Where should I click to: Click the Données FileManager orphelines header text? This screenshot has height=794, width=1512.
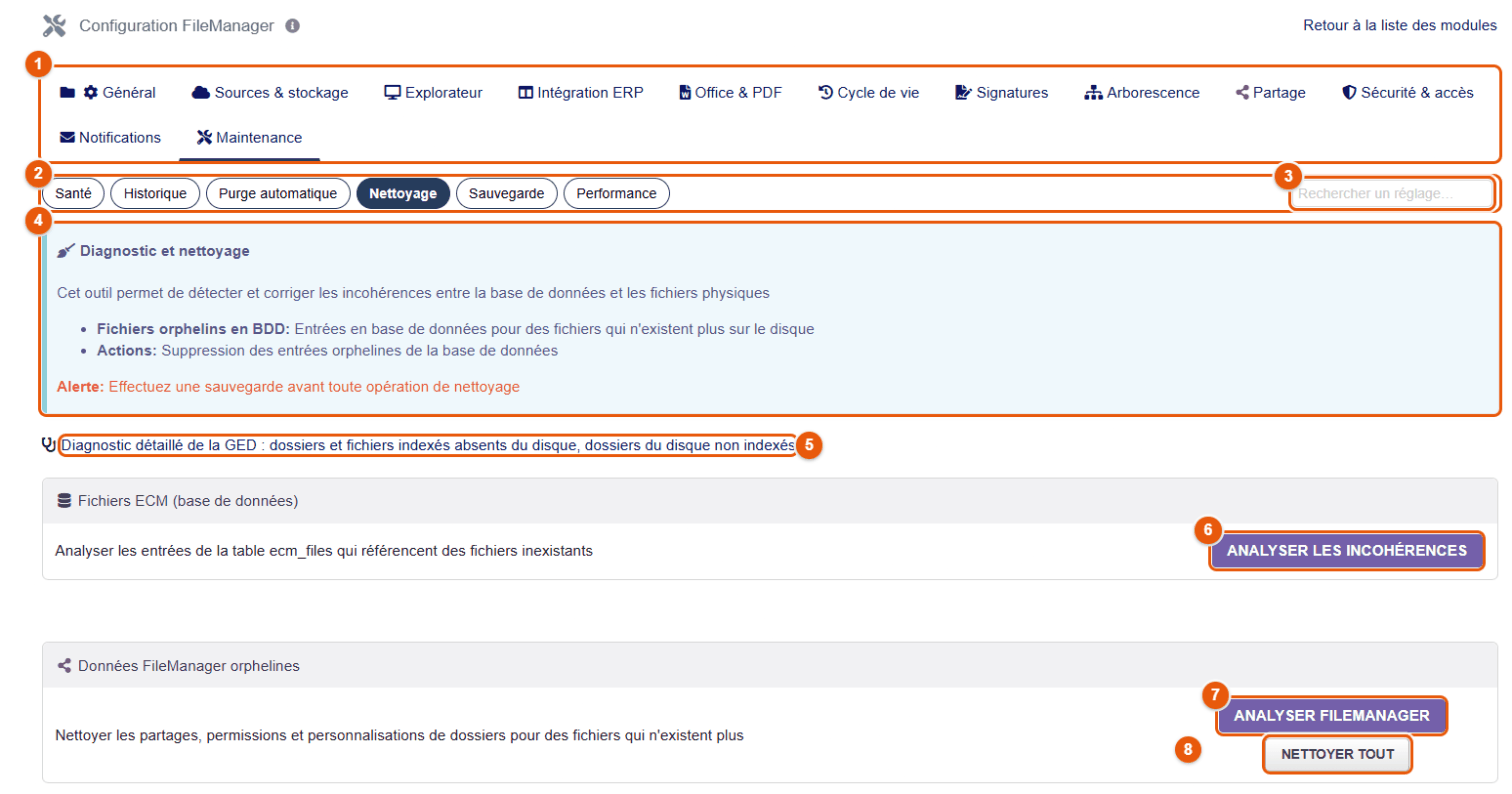pyautogui.click(x=188, y=665)
